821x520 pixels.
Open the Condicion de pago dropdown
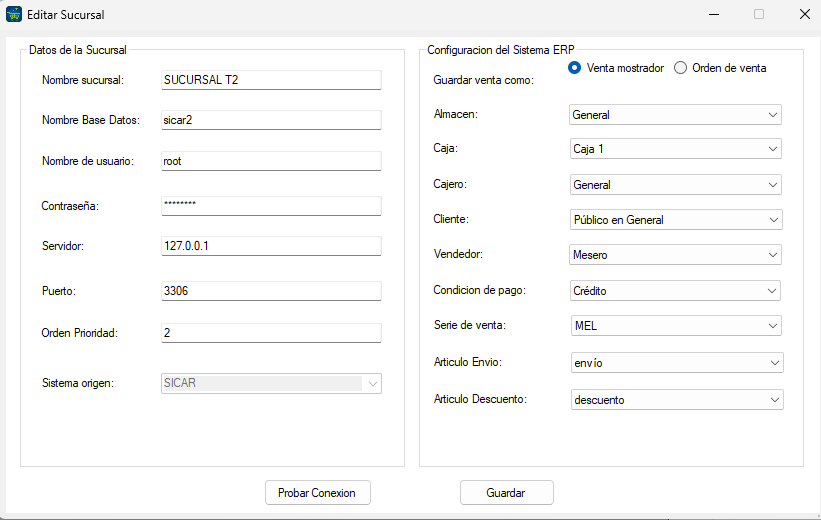coord(675,291)
